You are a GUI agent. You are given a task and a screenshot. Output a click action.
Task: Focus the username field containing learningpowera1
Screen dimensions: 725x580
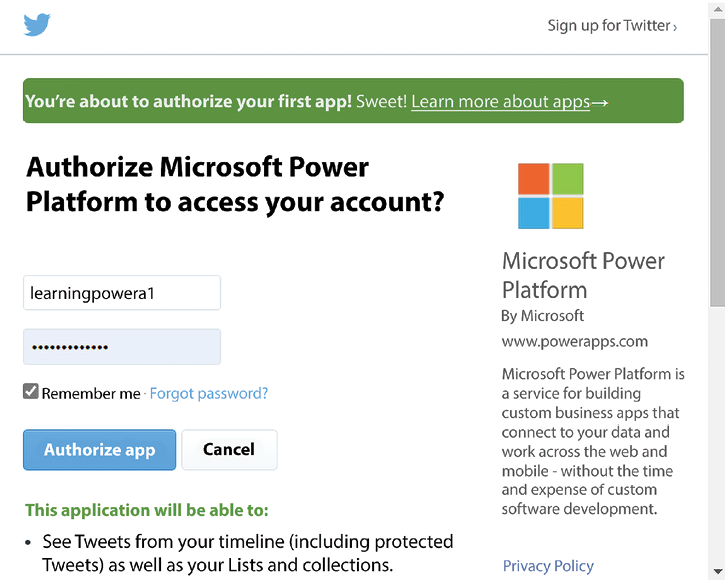(x=122, y=293)
